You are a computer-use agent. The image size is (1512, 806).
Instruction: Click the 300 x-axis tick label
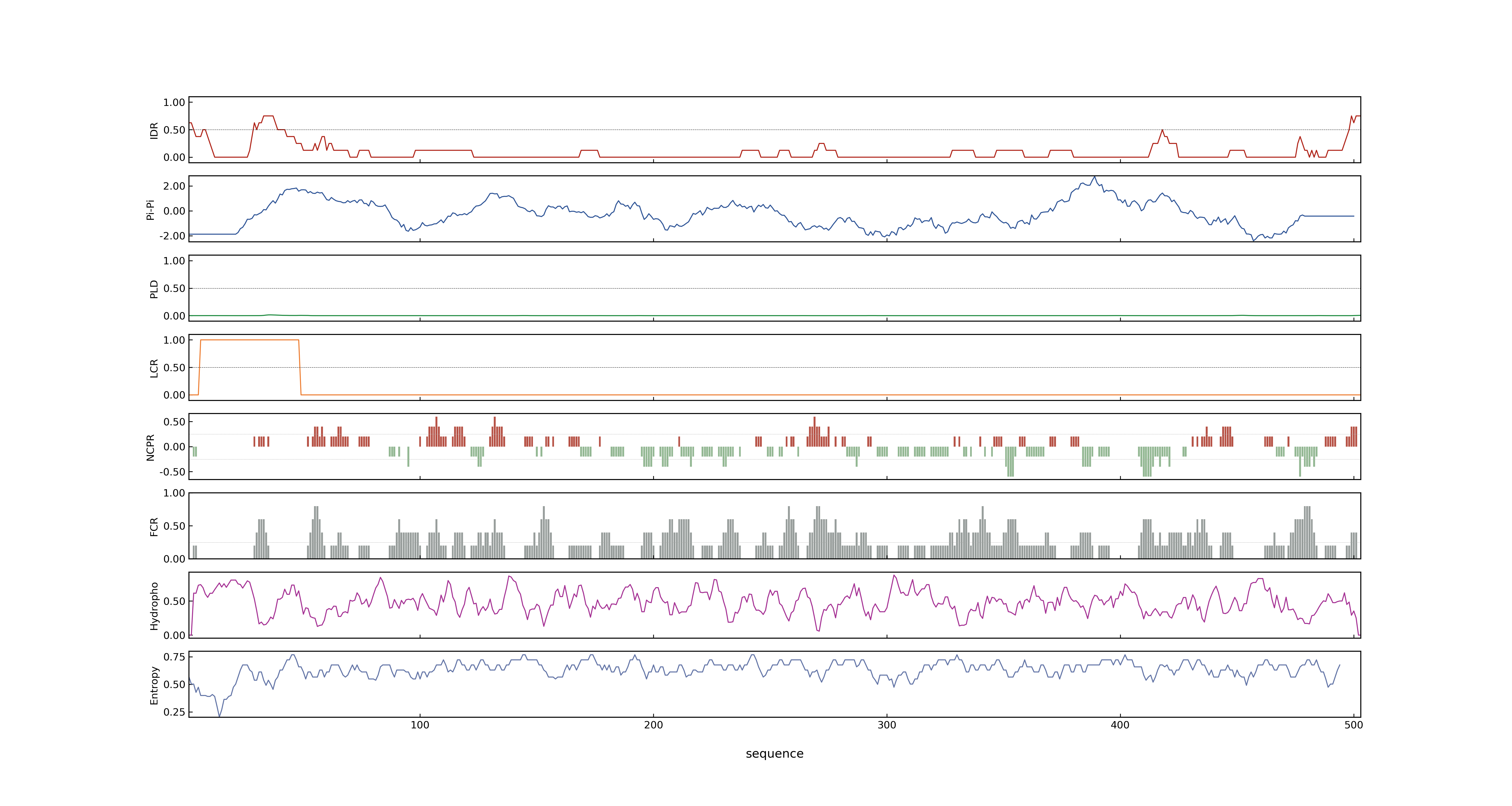886,725
